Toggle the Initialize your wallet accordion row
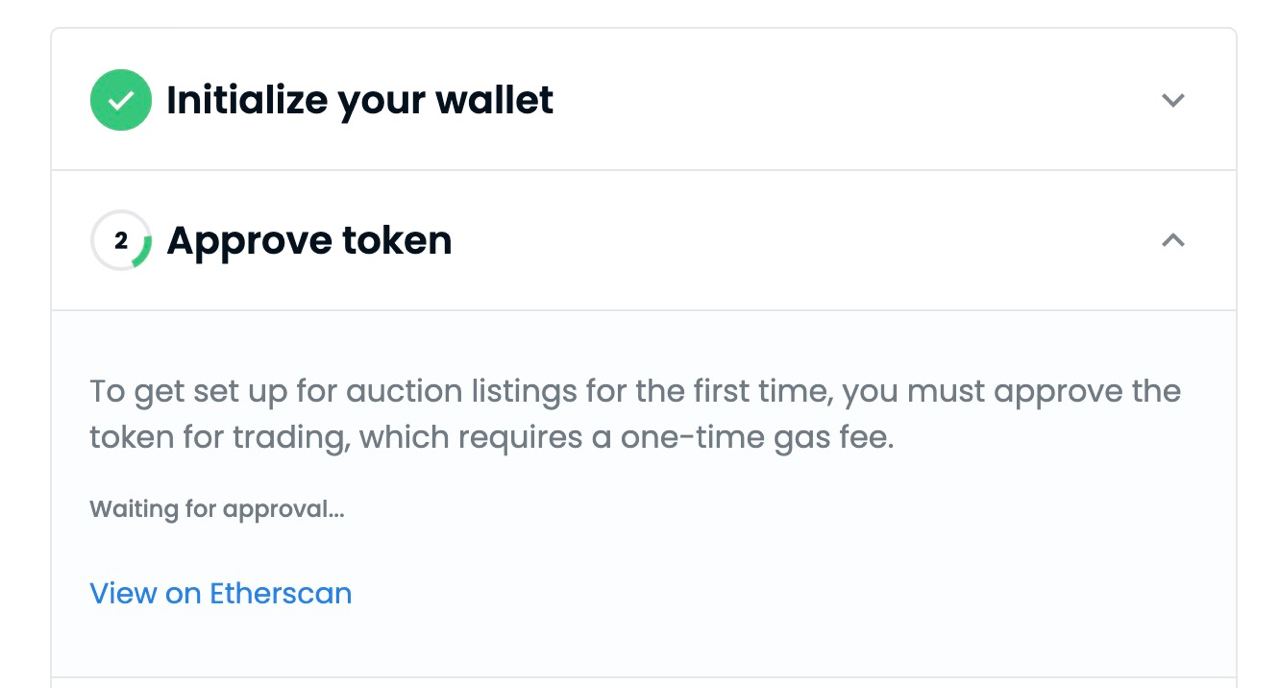 coord(644,100)
